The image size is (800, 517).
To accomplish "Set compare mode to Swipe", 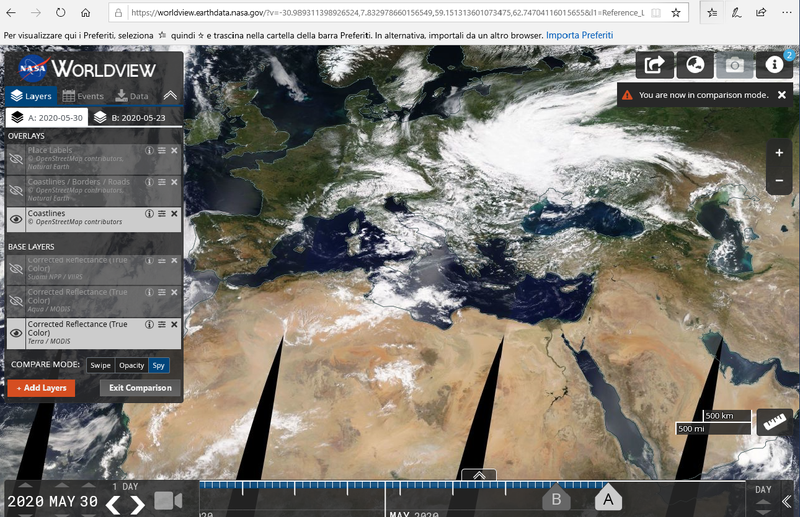I will (x=101, y=365).
